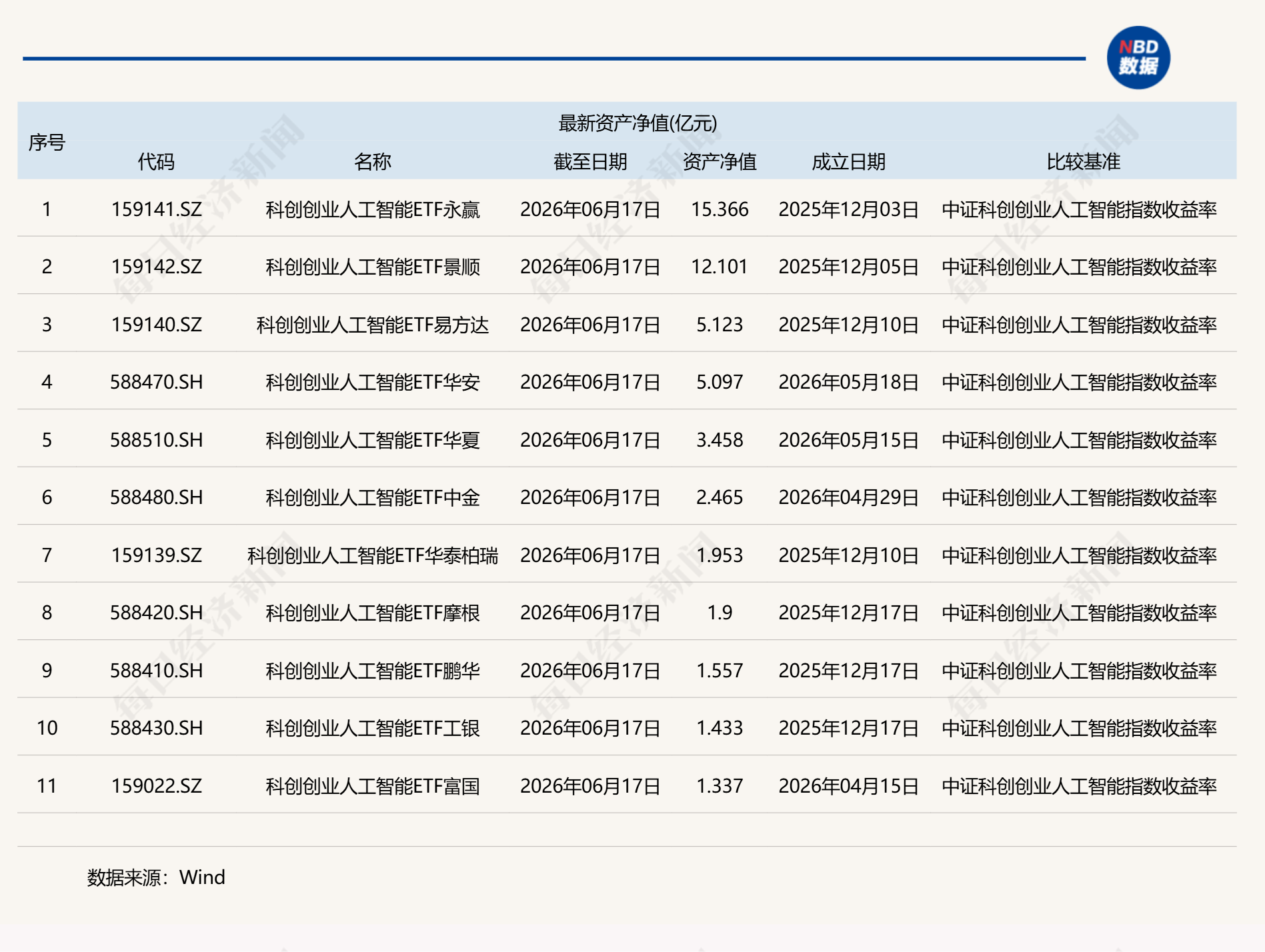Select the 截至日期 column header
1265x952 pixels.
click(x=590, y=161)
